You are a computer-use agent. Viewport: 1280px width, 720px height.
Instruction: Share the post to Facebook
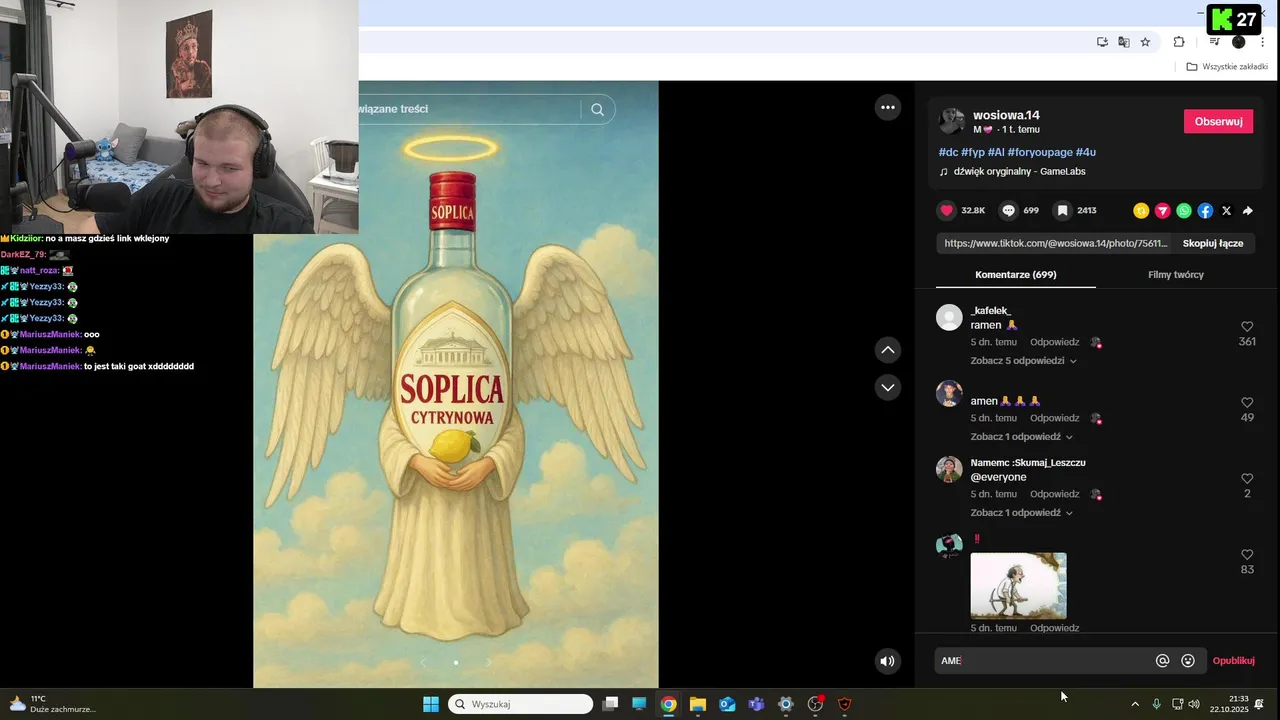click(x=1205, y=211)
